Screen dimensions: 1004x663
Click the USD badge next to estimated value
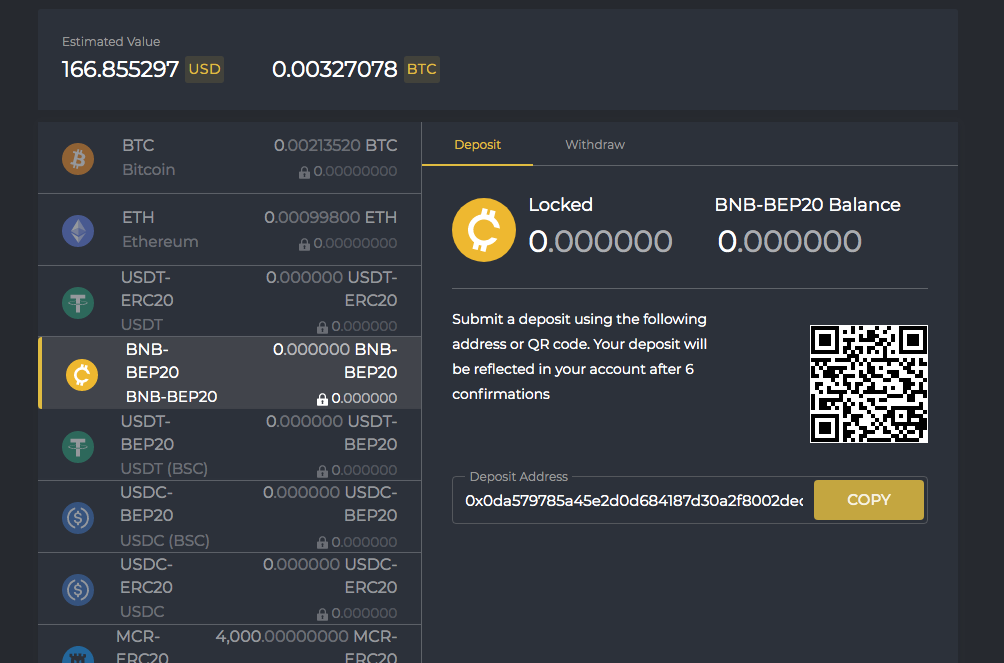click(204, 70)
